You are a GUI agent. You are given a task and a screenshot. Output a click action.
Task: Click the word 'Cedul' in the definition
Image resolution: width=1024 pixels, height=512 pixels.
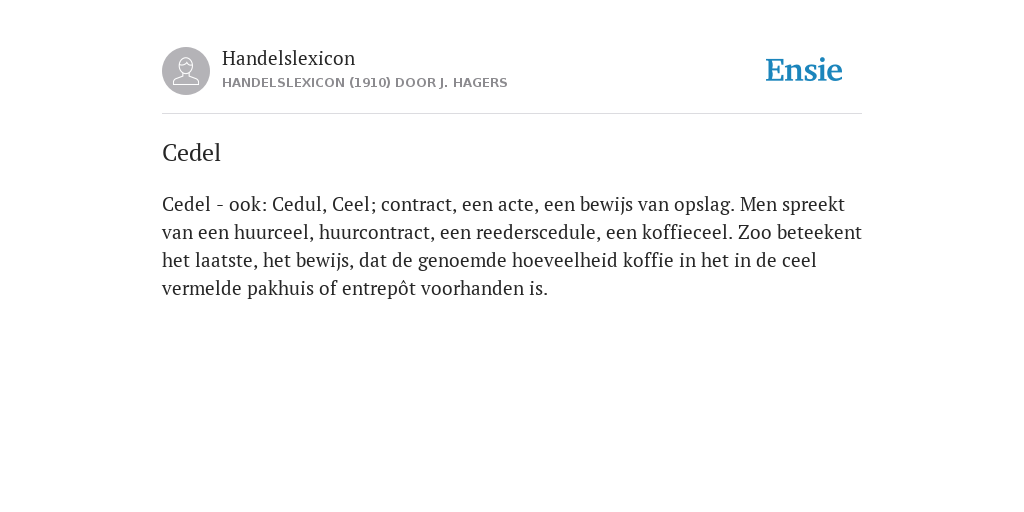(x=299, y=204)
